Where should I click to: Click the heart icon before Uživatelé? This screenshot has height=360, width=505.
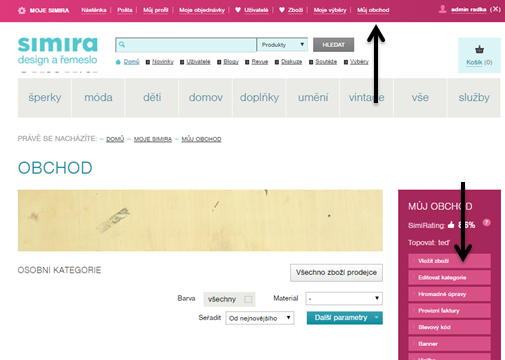click(238, 10)
